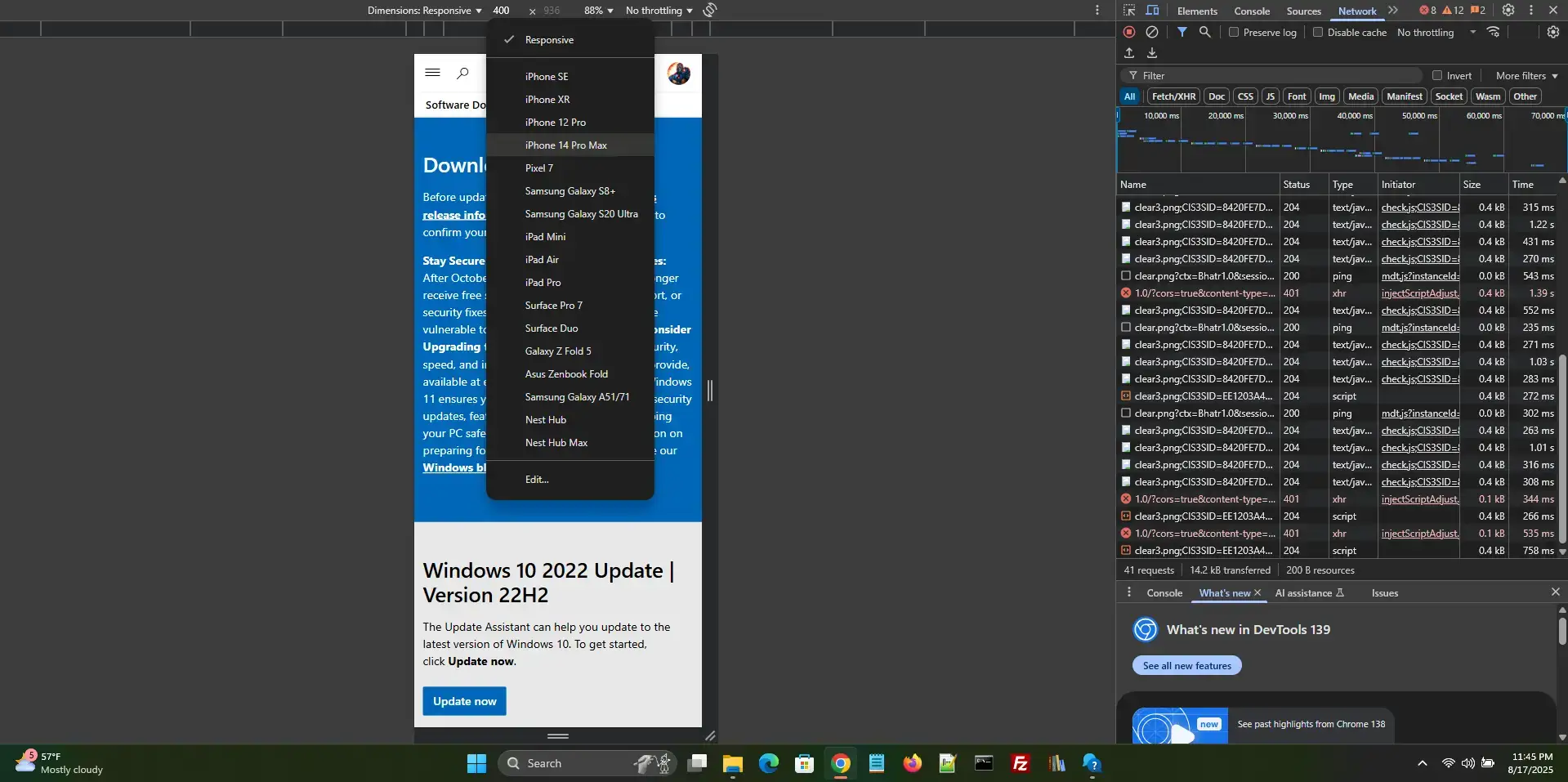Click the network Filter text field

(1271, 75)
